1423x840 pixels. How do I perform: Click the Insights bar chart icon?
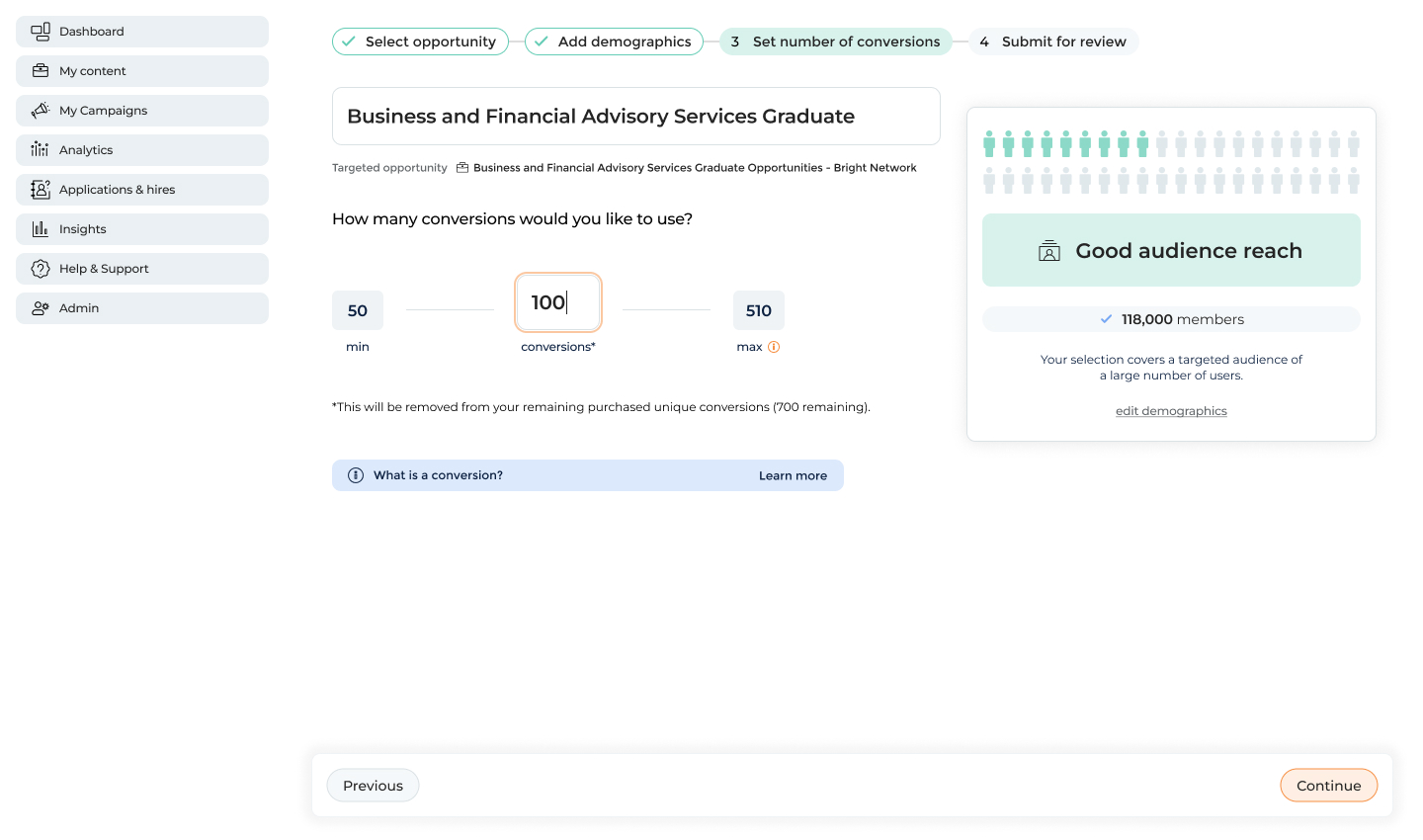[x=41, y=229]
